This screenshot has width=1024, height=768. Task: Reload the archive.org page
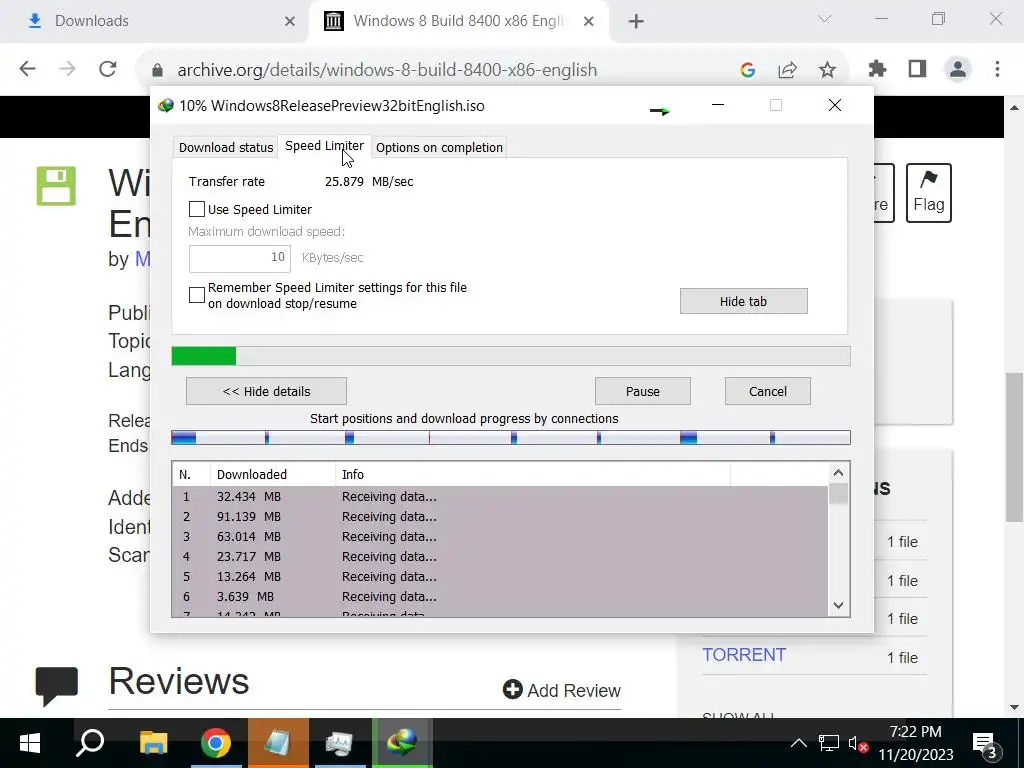coord(108,69)
